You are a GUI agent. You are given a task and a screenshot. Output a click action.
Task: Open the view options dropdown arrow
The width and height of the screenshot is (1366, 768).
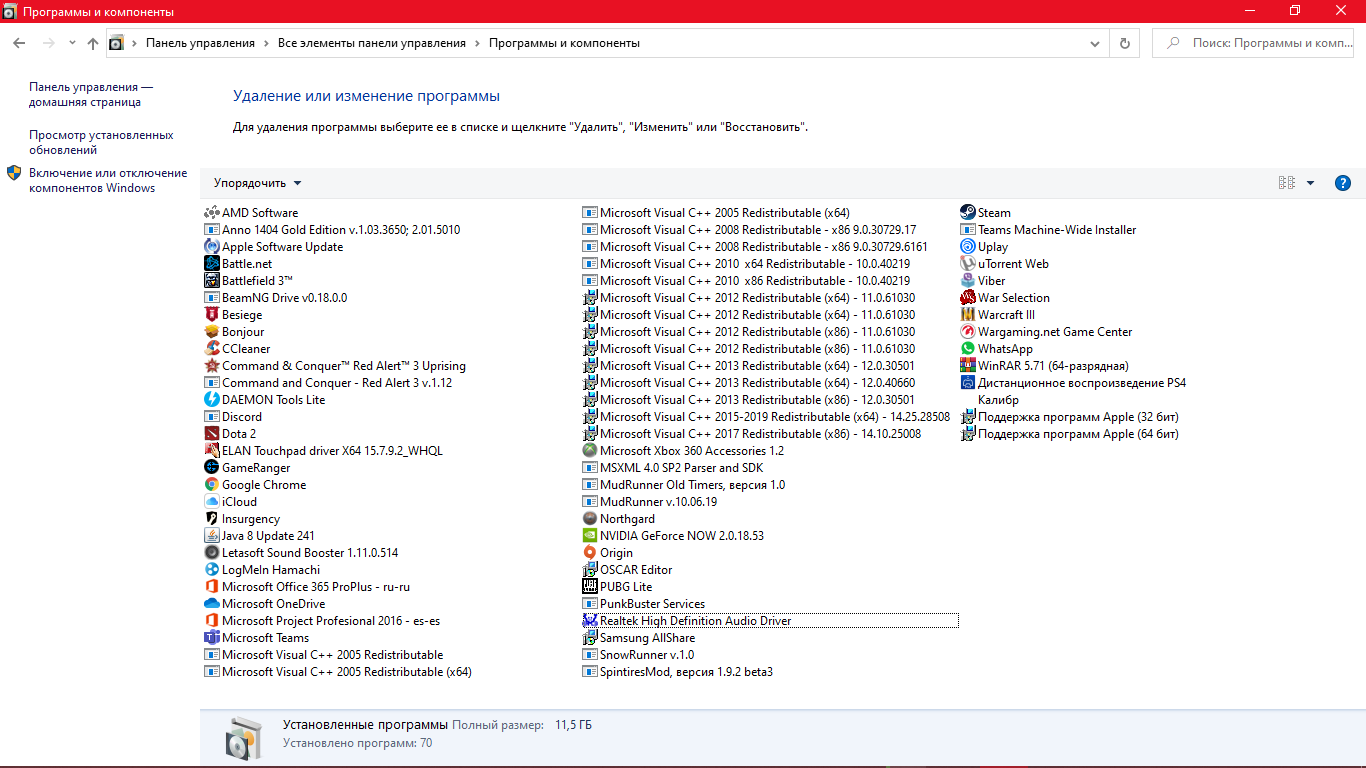[x=1310, y=183]
